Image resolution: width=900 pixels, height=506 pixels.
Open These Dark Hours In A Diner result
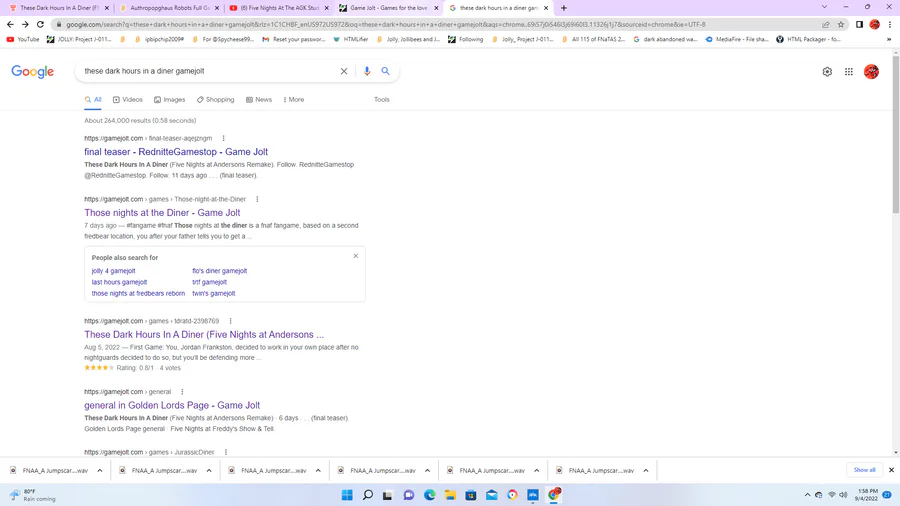pos(204,334)
